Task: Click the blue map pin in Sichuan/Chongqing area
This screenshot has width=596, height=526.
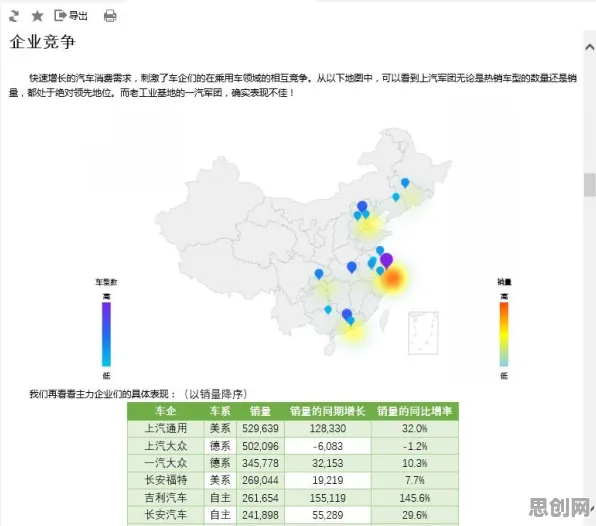Action: click(319, 274)
